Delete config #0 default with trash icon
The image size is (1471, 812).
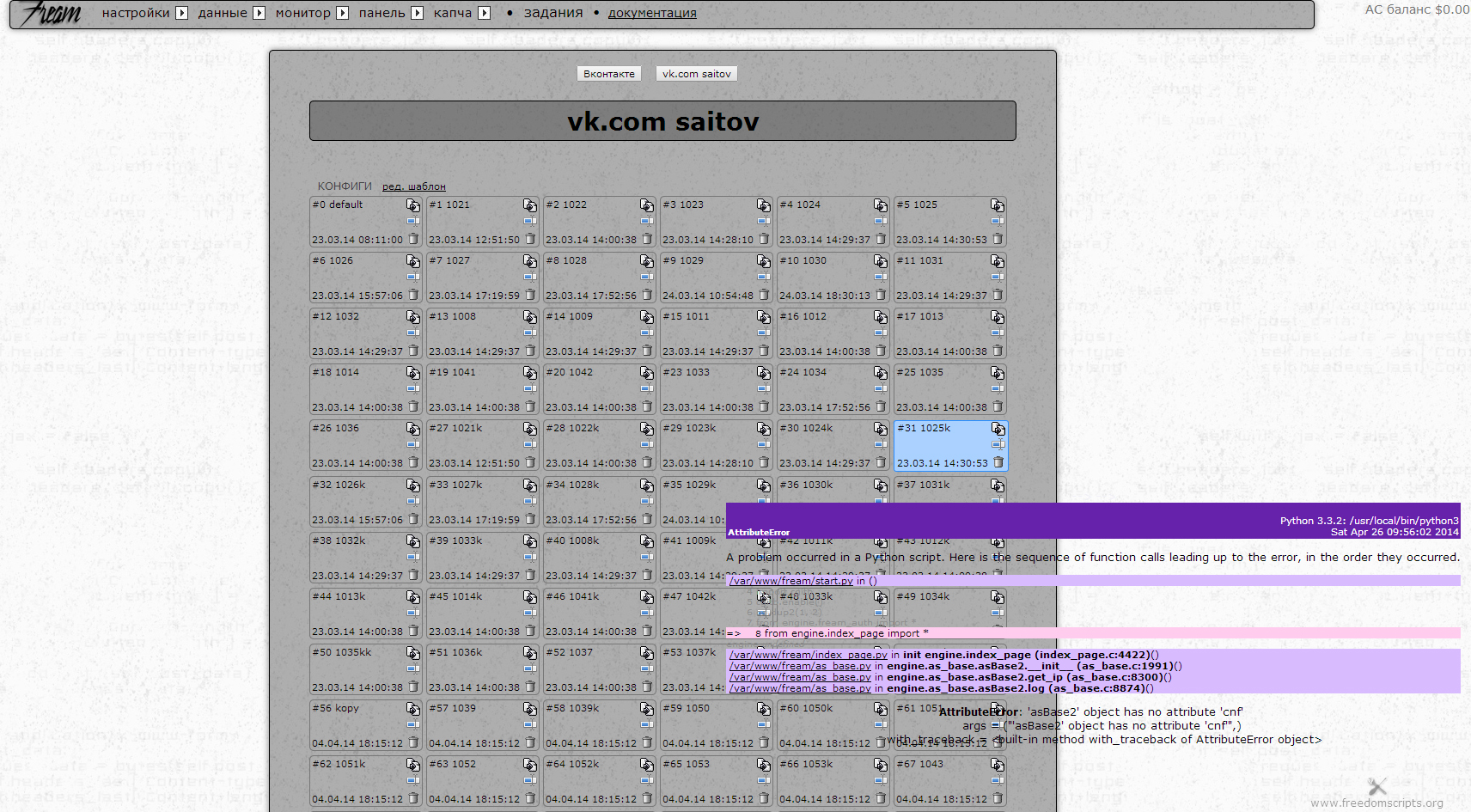click(413, 239)
